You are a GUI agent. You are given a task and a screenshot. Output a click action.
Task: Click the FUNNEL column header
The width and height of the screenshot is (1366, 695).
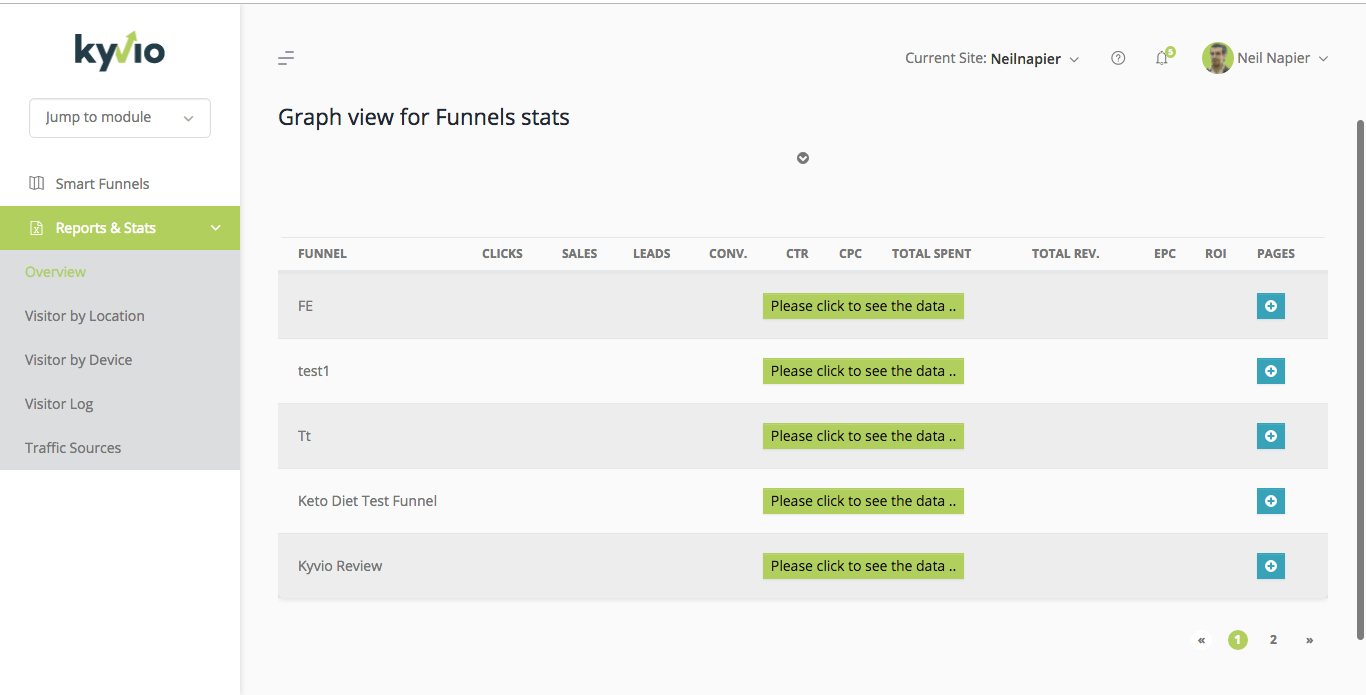tap(322, 254)
